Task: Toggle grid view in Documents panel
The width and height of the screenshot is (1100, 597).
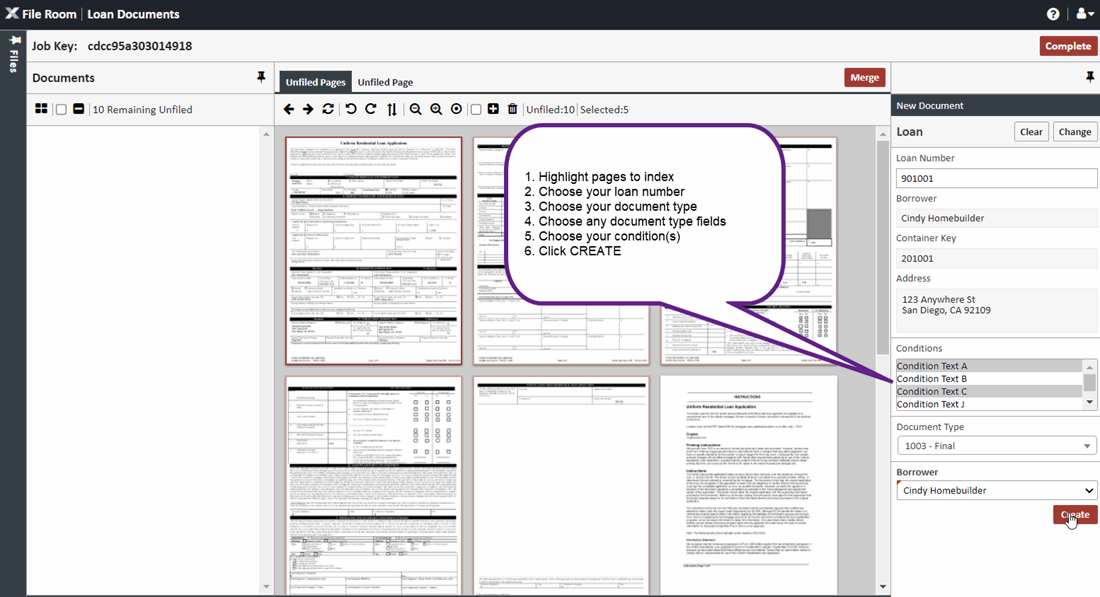Action: tap(41, 109)
